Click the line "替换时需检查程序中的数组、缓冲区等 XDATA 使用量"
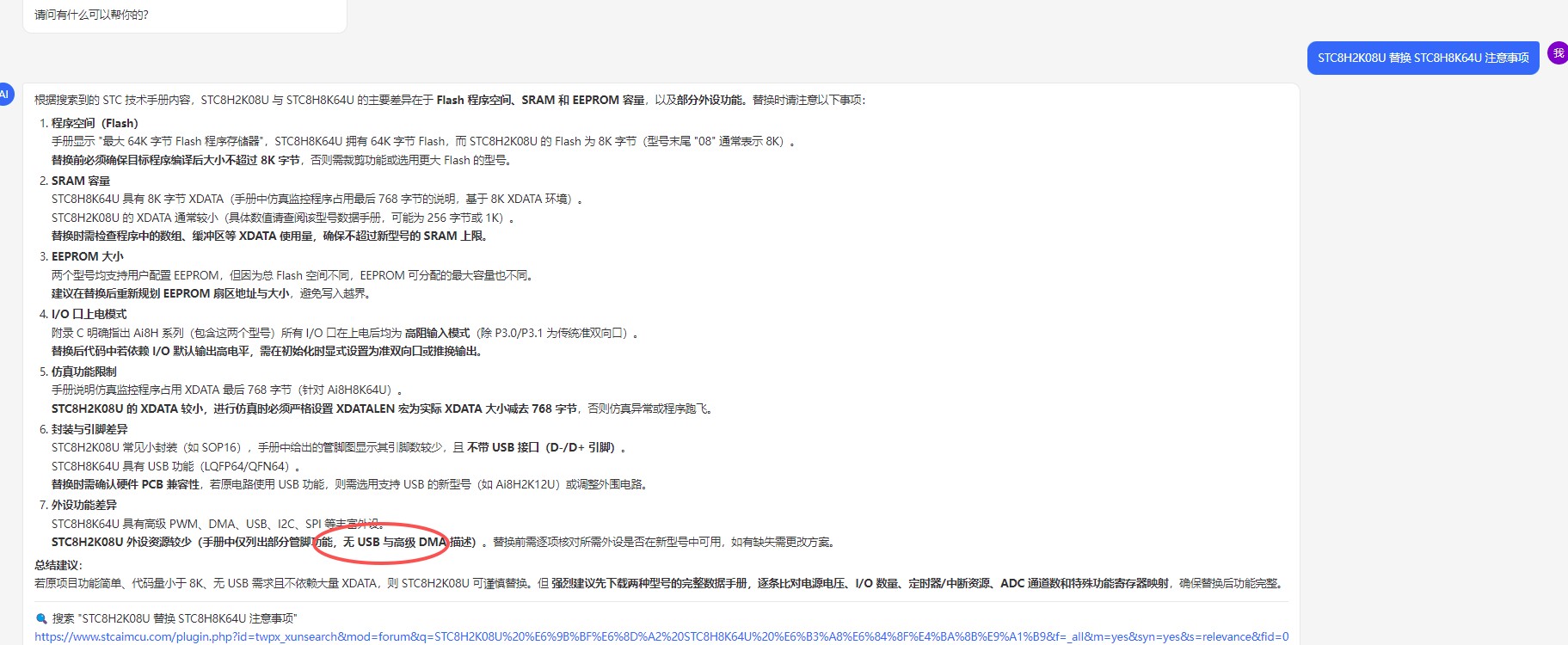Viewport: 1568px width, 645px height. tap(272, 236)
